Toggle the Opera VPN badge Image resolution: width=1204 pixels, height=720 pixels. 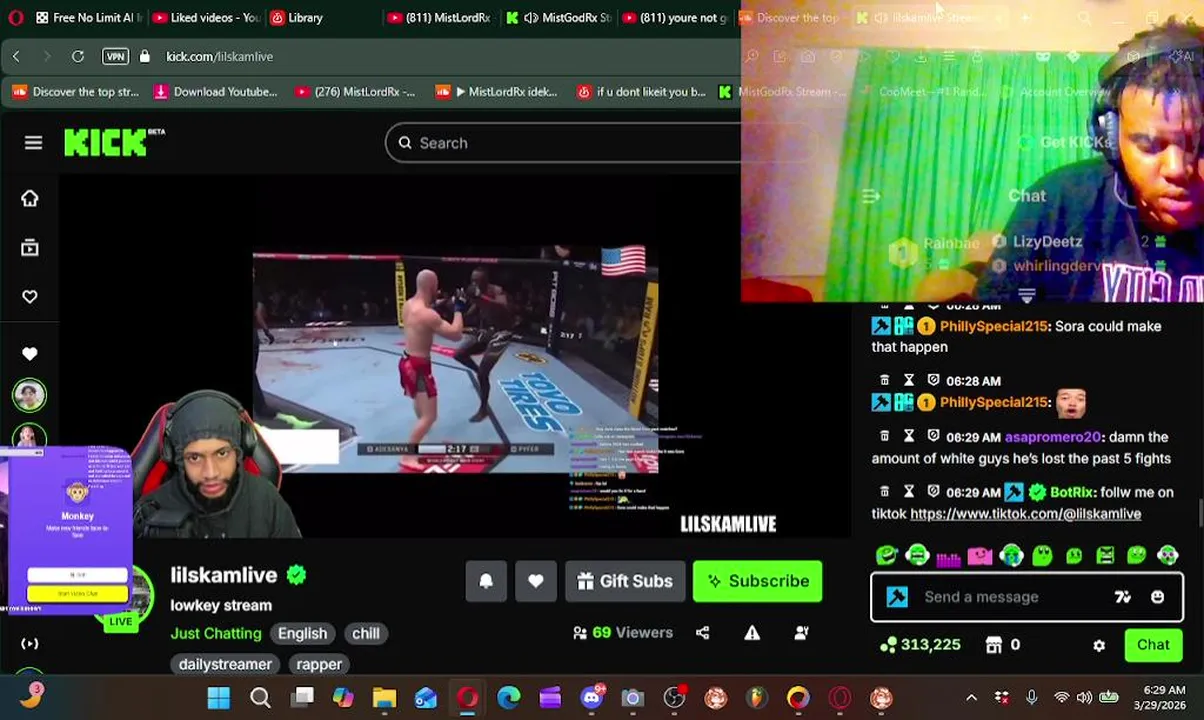115,56
